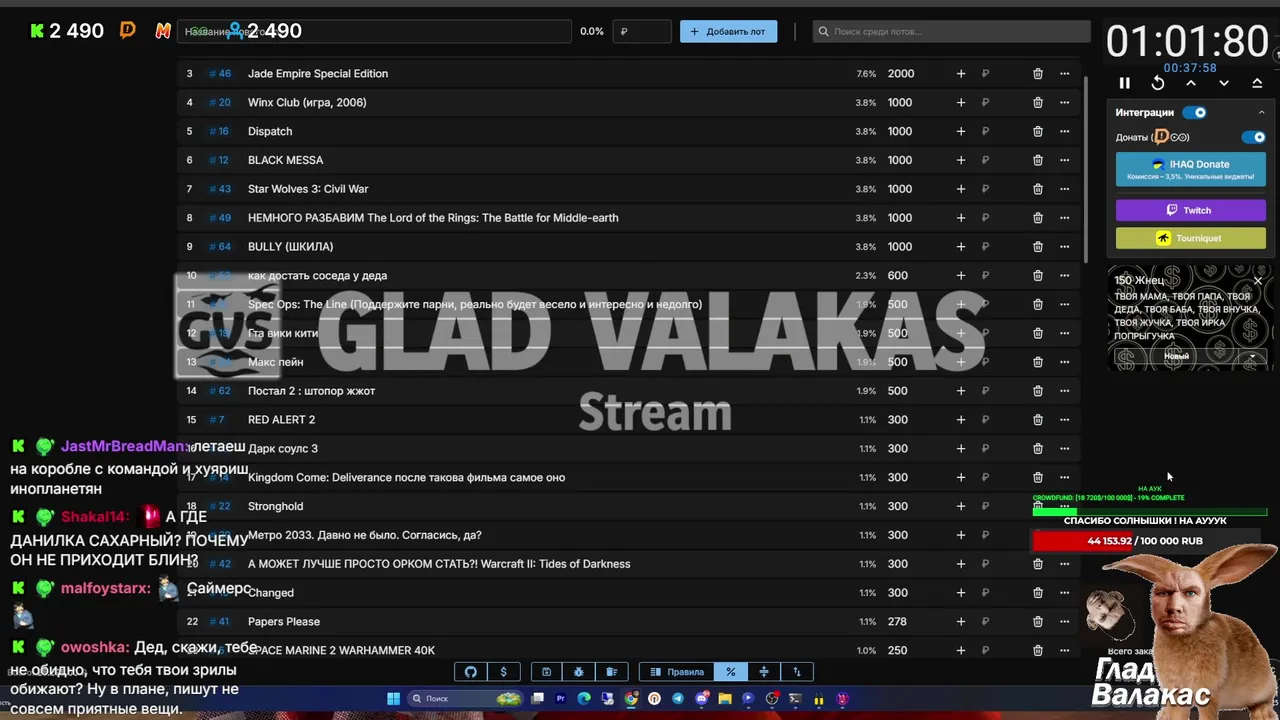Screen dimensions: 1280x720
Task: Click the clear list trash icon in bottom toolbar
Action: point(611,672)
